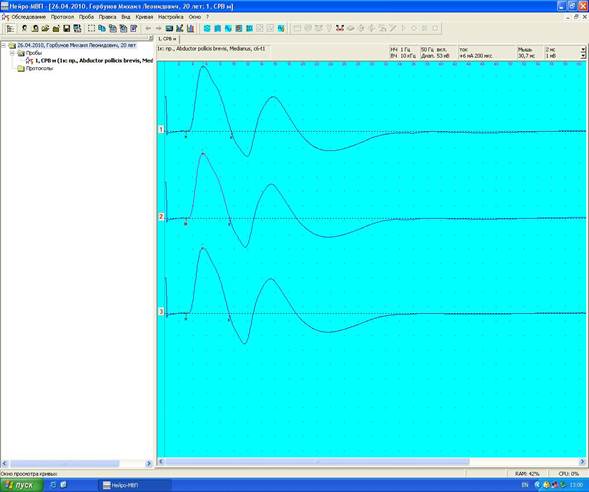Click the floppy disk save icon
589x492 pixels.
click(67, 29)
